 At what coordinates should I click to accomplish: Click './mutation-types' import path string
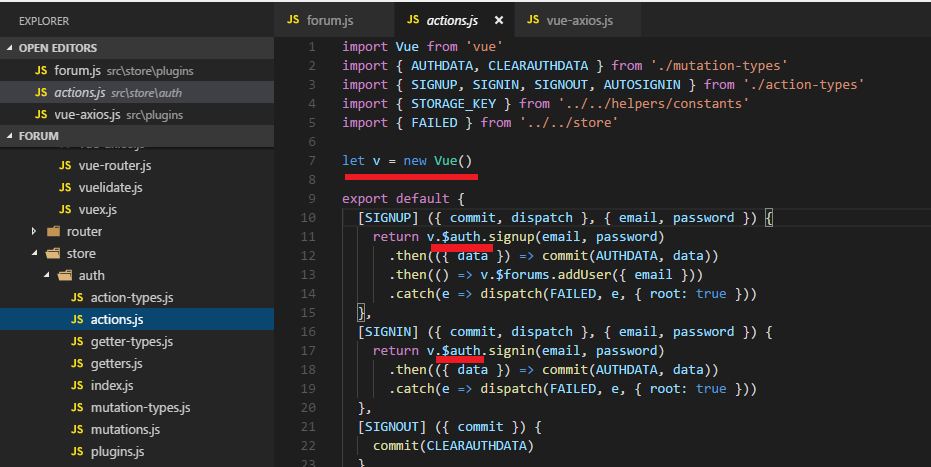719,66
